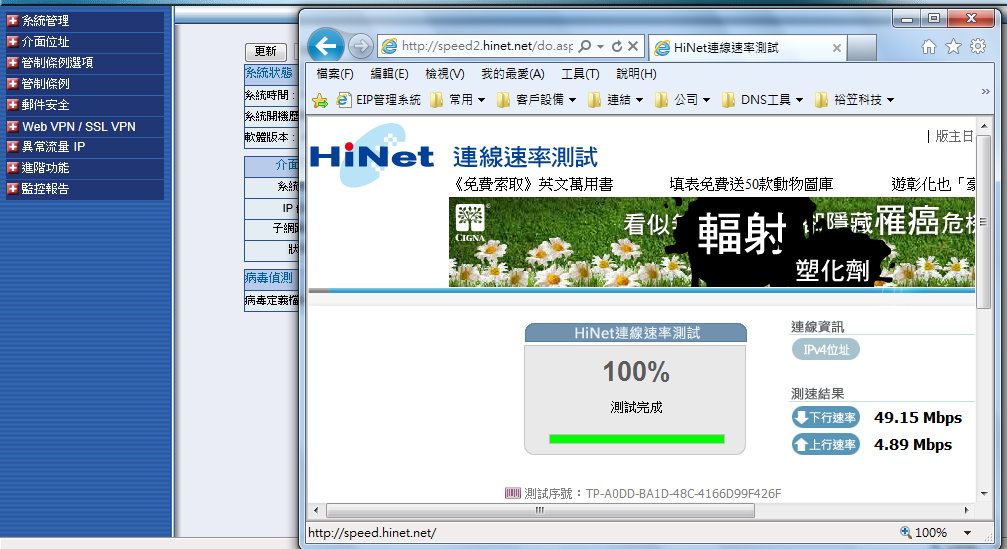The height and width of the screenshot is (549, 1007).
Task: Click the 填表免費送50款動物圖庫 ad link
Action: [x=751, y=185]
